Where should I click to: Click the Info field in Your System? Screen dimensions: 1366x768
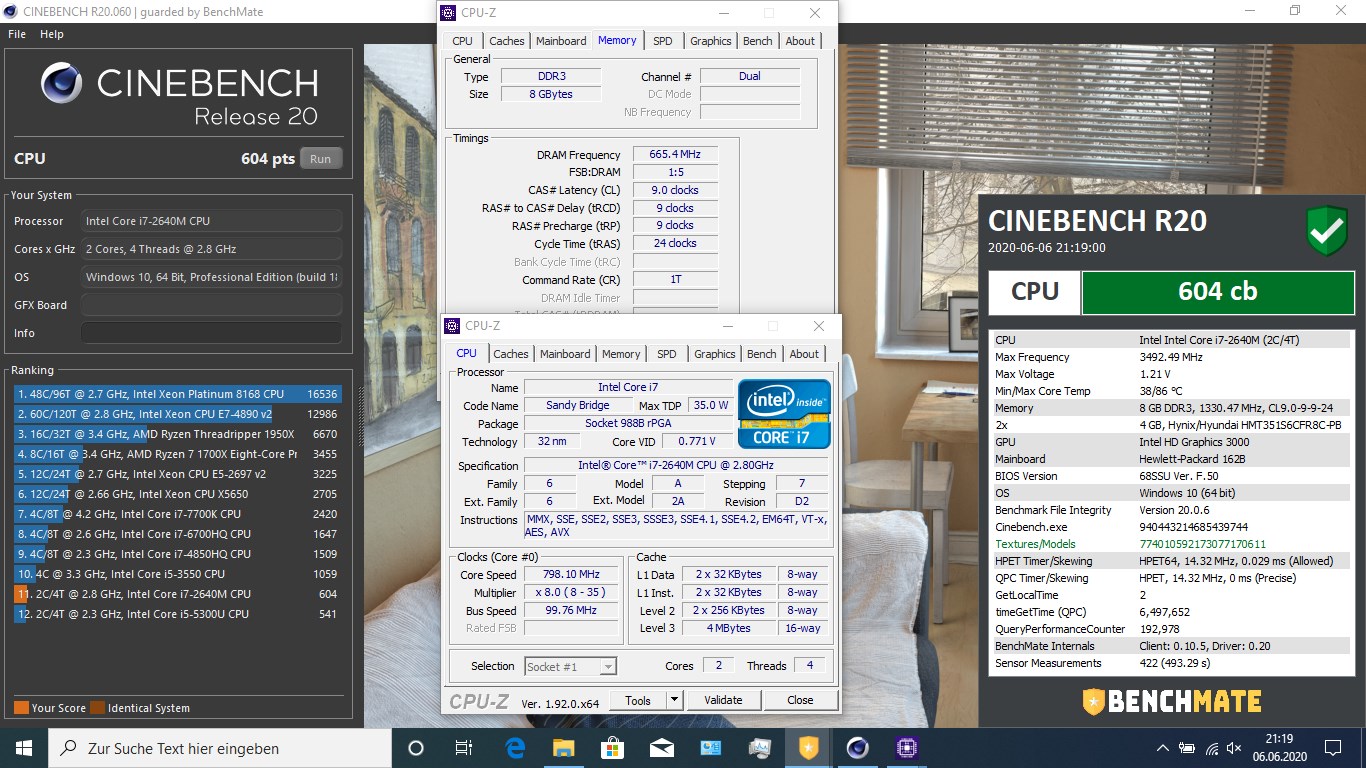(x=211, y=333)
